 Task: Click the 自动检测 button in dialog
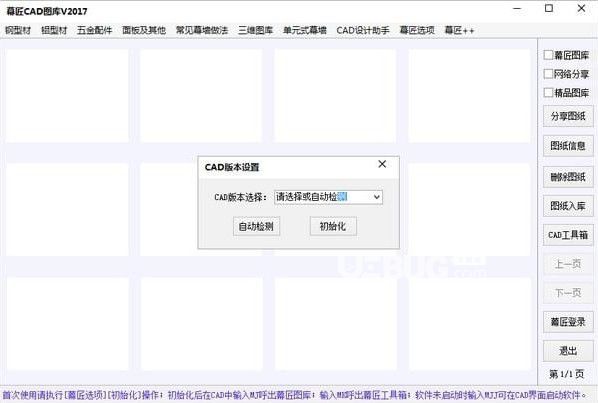pyautogui.click(x=256, y=226)
